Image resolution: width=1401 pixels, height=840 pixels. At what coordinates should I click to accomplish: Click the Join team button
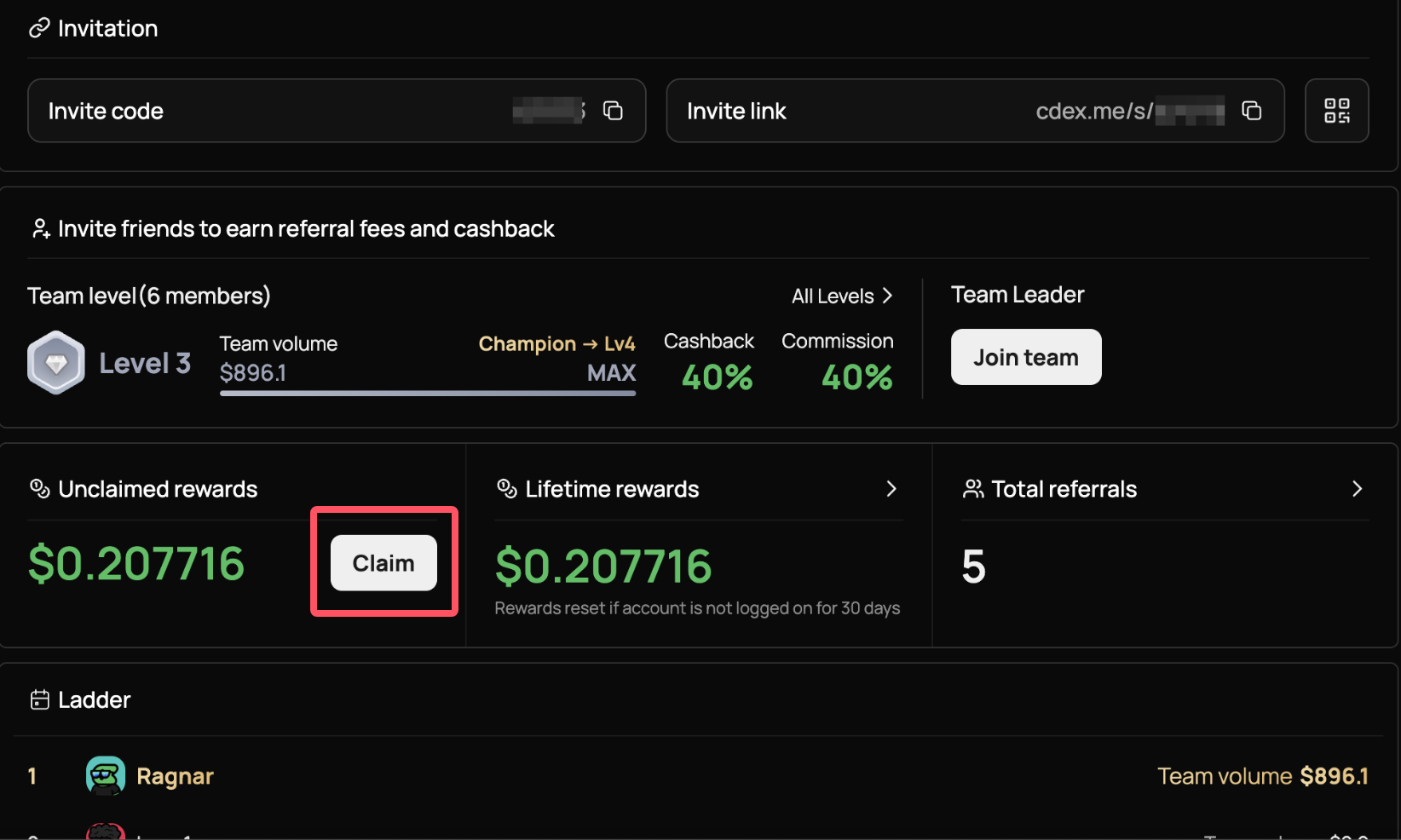pos(1025,357)
